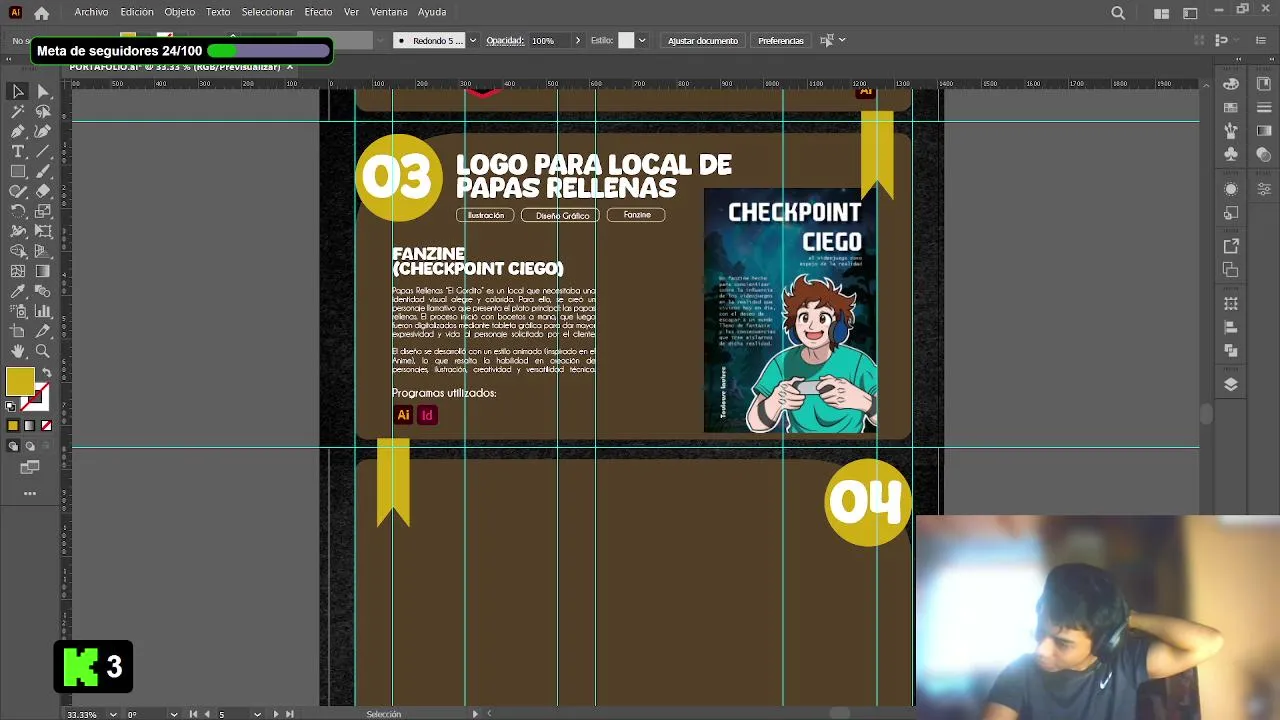The image size is (1280, 720).
Task: Open the Texto menu
Action: coord(218,12)
